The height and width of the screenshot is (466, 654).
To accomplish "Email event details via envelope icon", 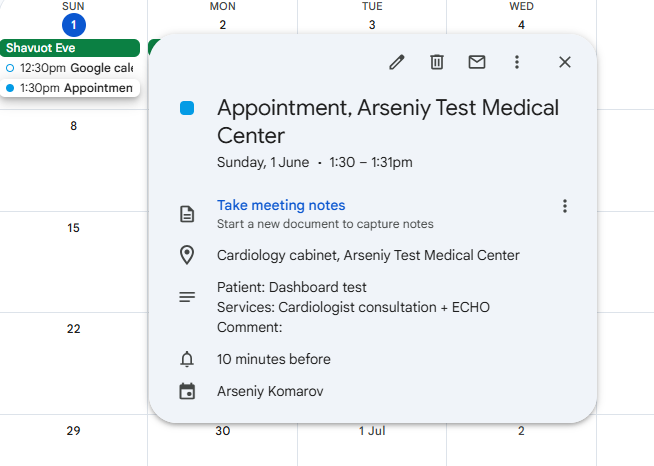I will pos(477,62).
